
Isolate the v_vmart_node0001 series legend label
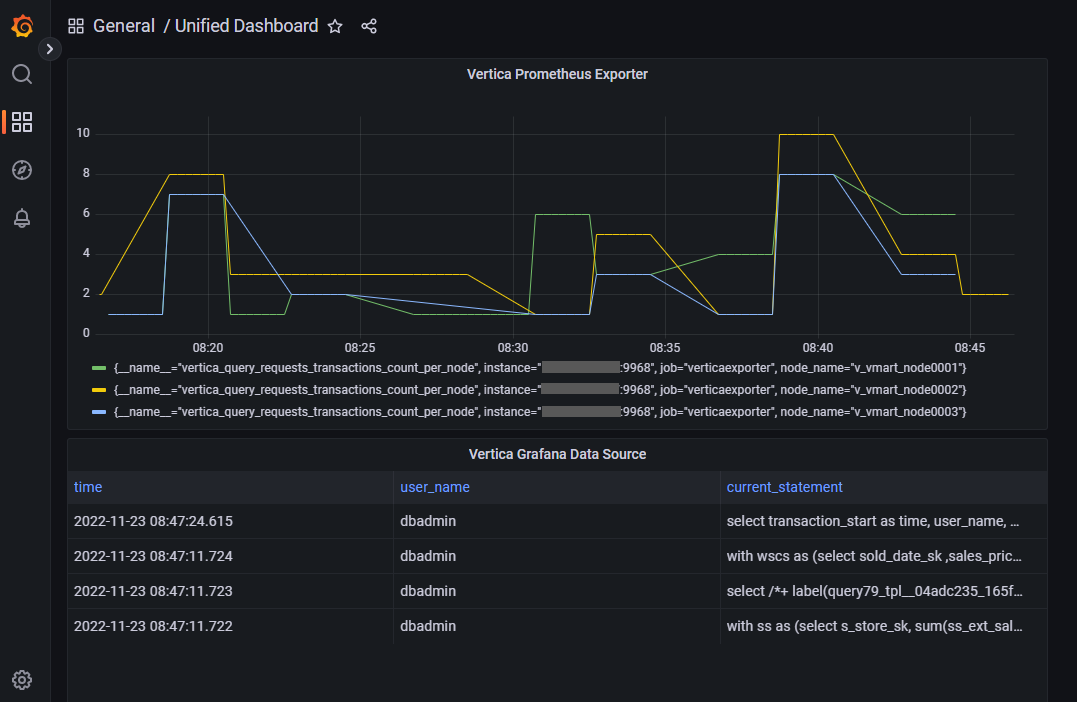coord(540,368)
